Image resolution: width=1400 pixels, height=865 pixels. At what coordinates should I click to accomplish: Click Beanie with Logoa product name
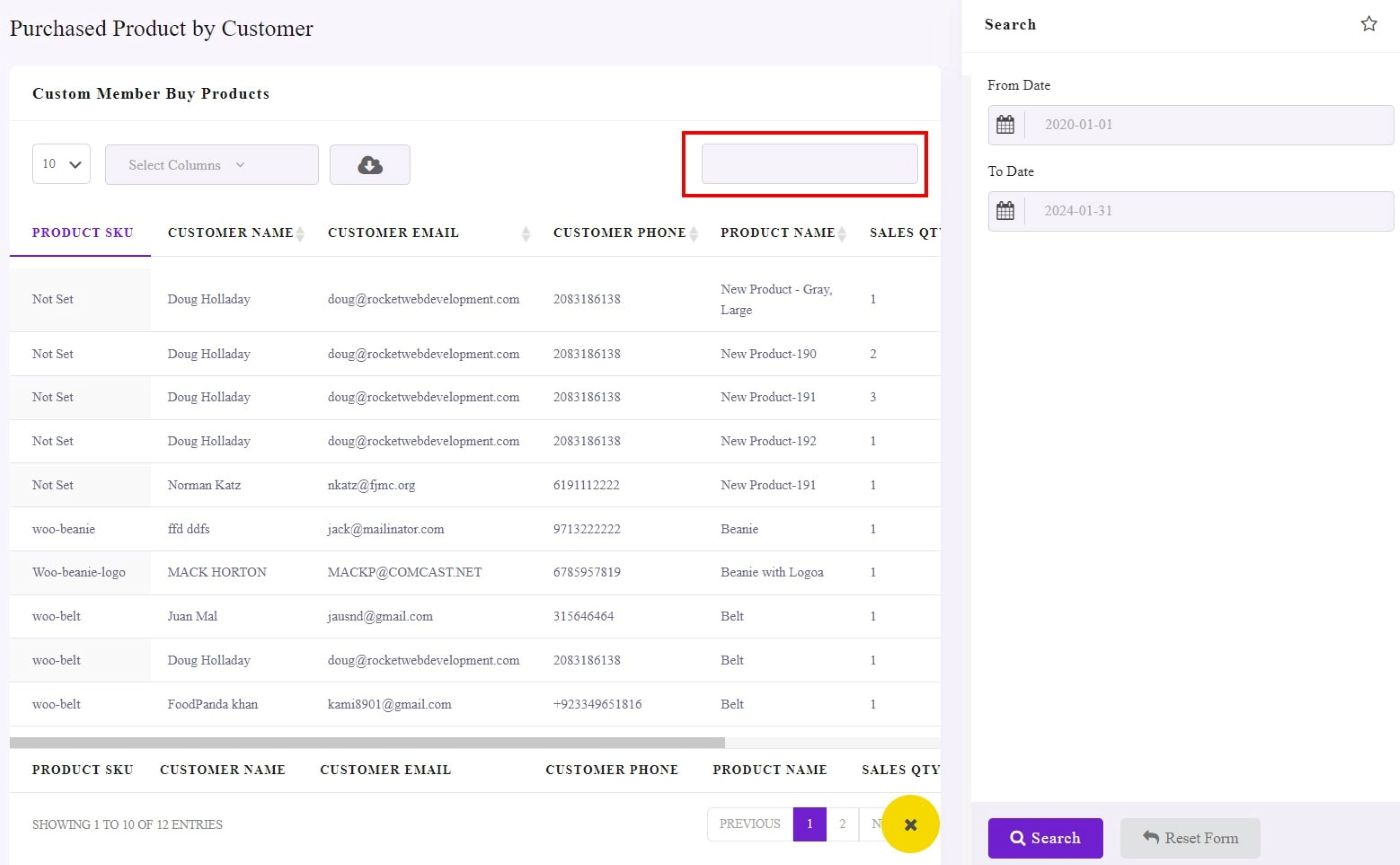coord(772,573)
